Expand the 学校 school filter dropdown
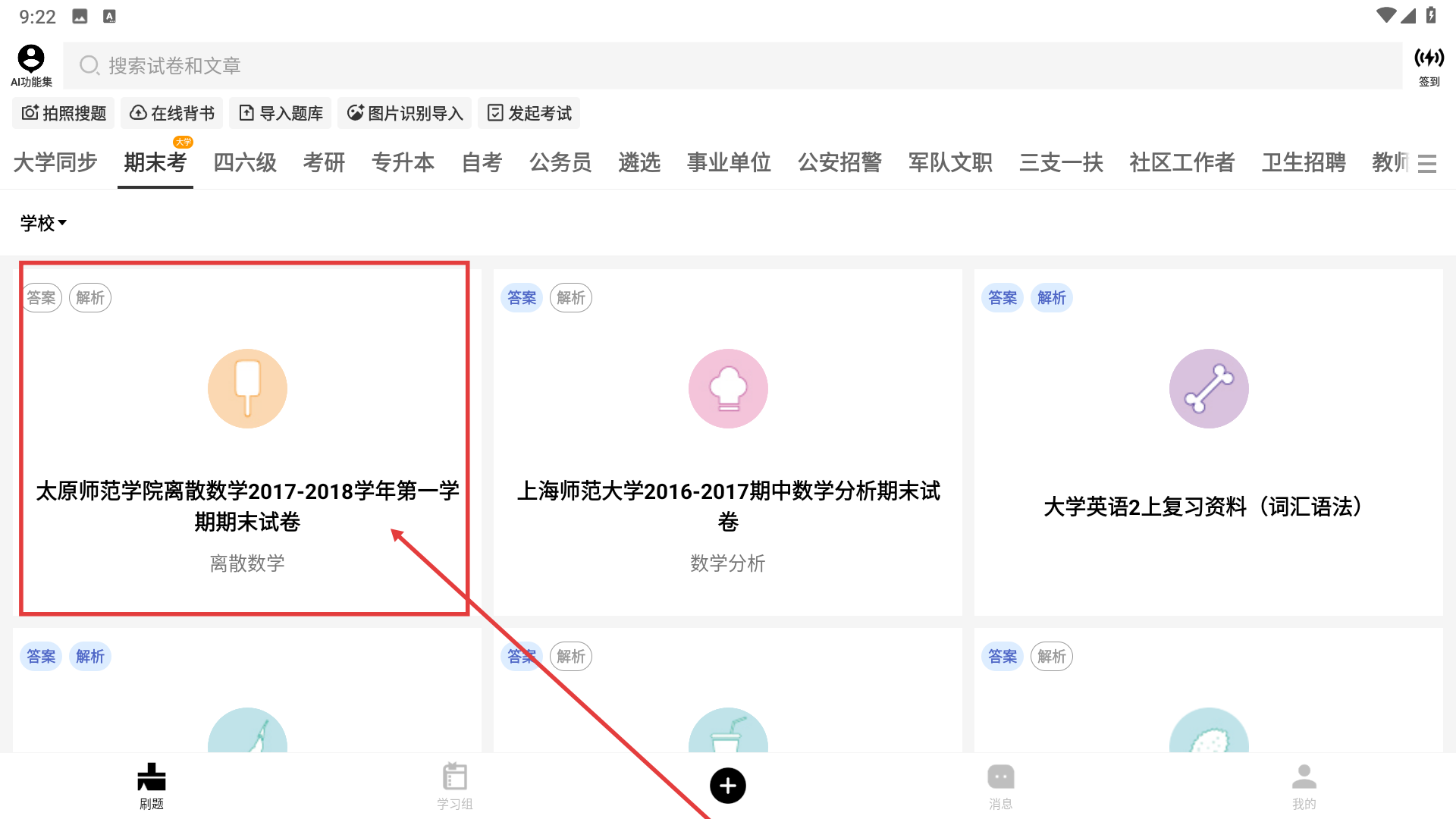 point(43,223)
